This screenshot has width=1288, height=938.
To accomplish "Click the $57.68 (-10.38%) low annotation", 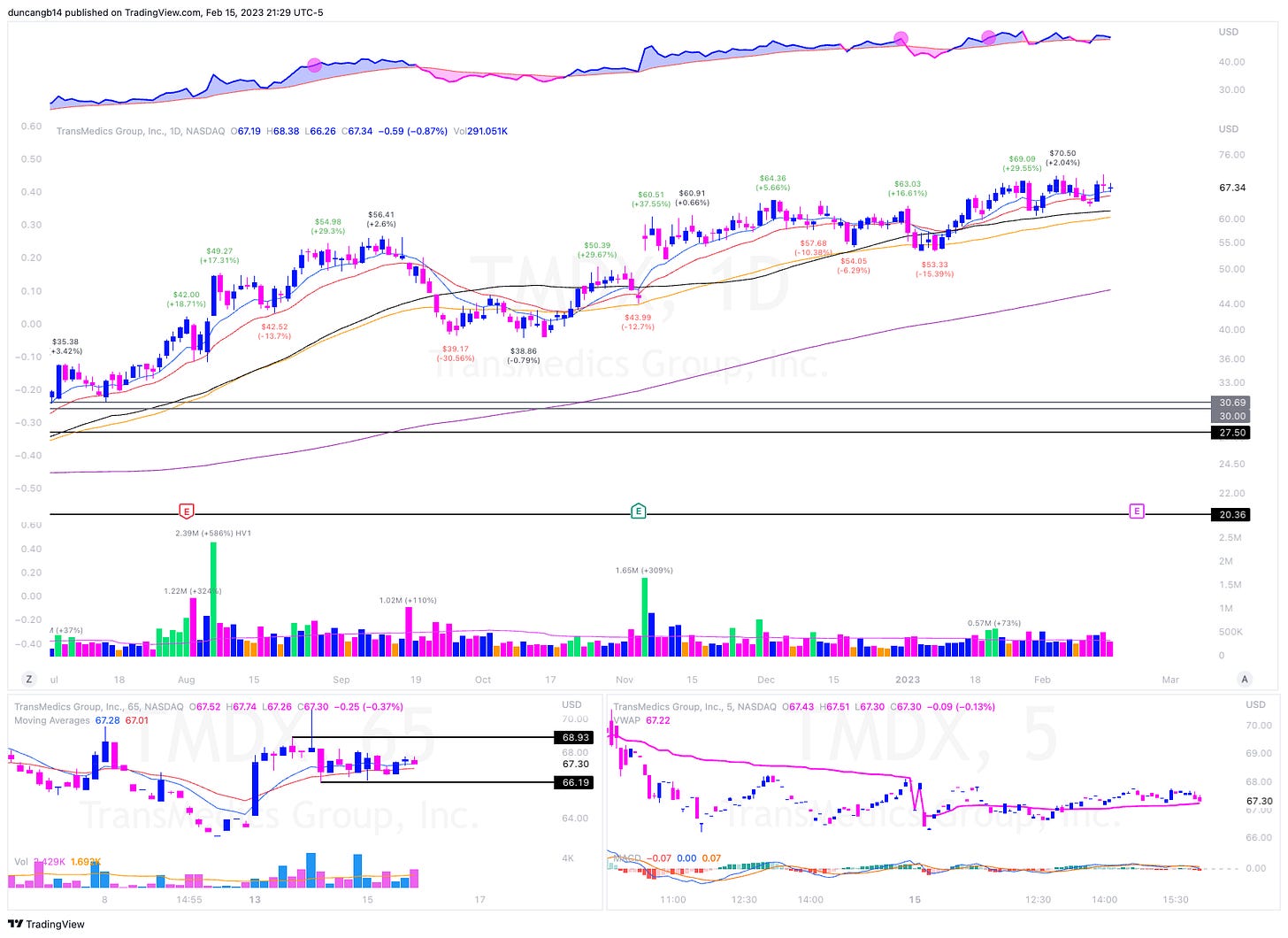I will pyautogui.click(x=813, y=247).
